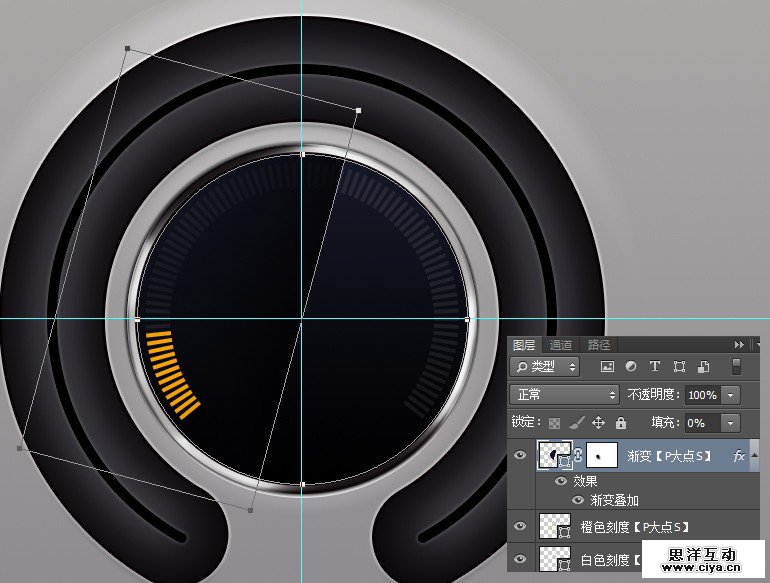Toggle layer filtering on/off switch
This screenshot has width=770, height=583.
click(x=737, y=367)
